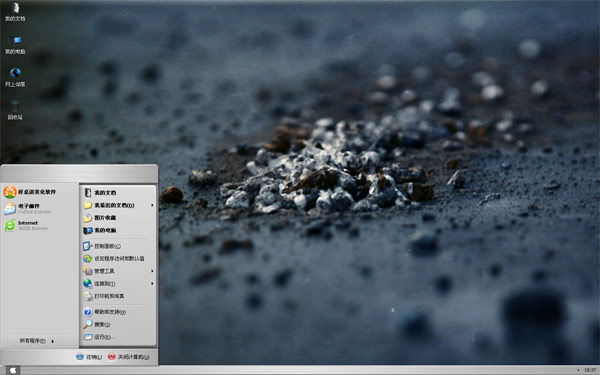Expand 所有程序(P) all programs list
The image size is (600, 375).
(37, 341)
